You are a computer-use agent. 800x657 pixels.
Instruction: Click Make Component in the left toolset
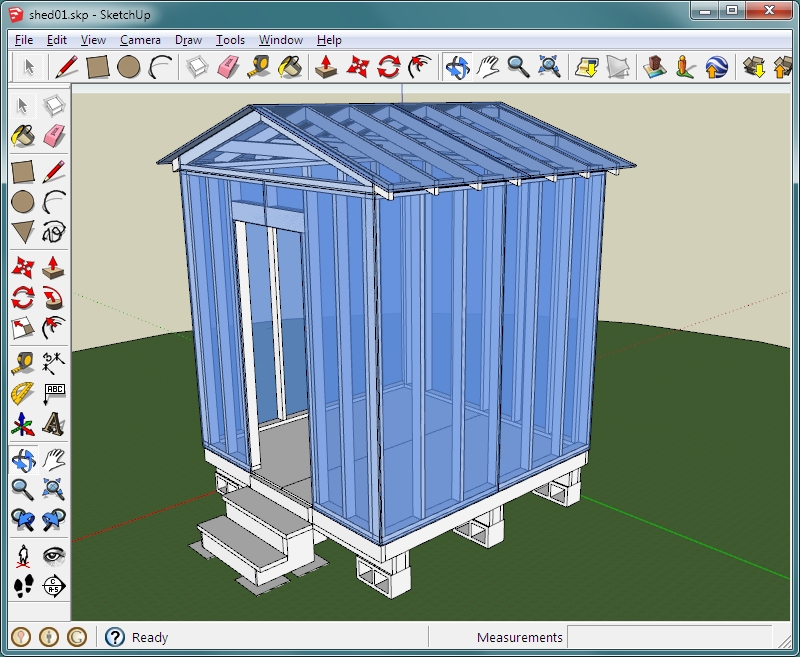[54, 106]
